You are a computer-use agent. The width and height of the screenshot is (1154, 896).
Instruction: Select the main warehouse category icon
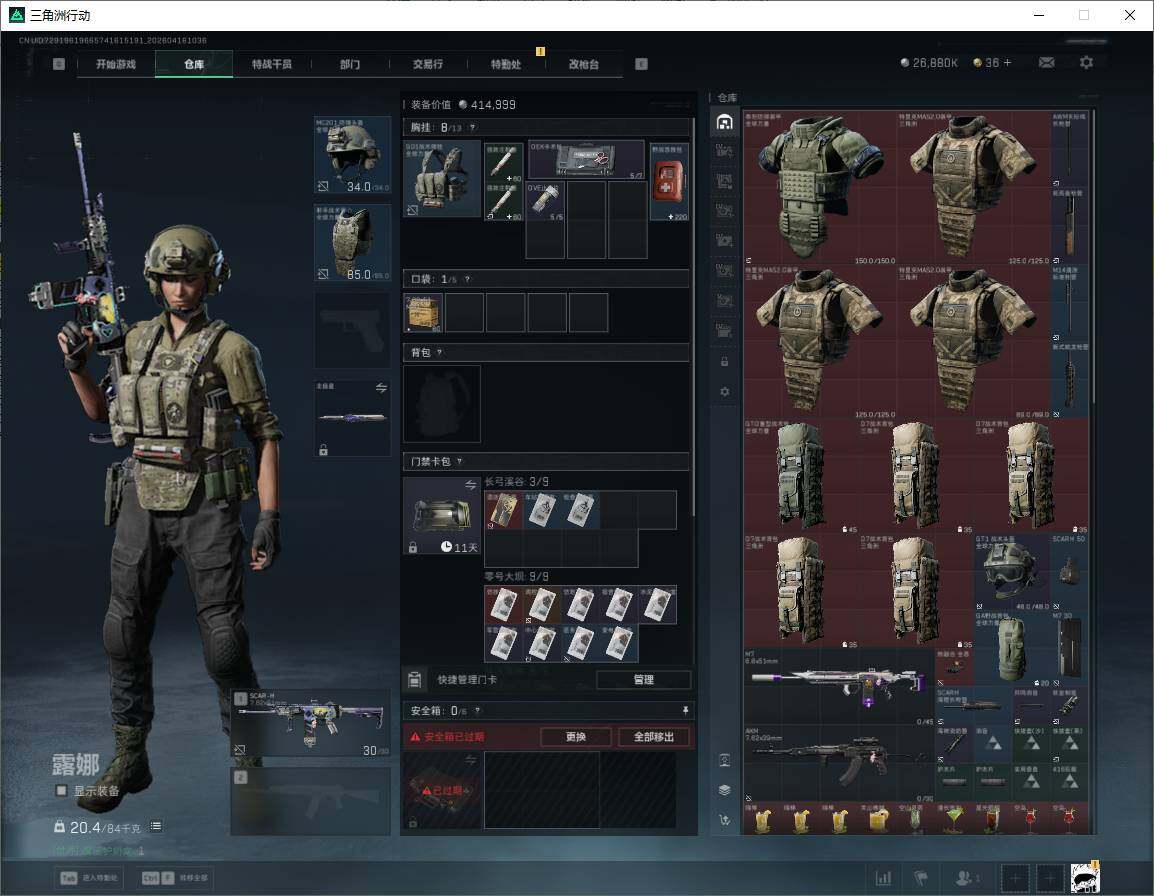coord(724,122)
